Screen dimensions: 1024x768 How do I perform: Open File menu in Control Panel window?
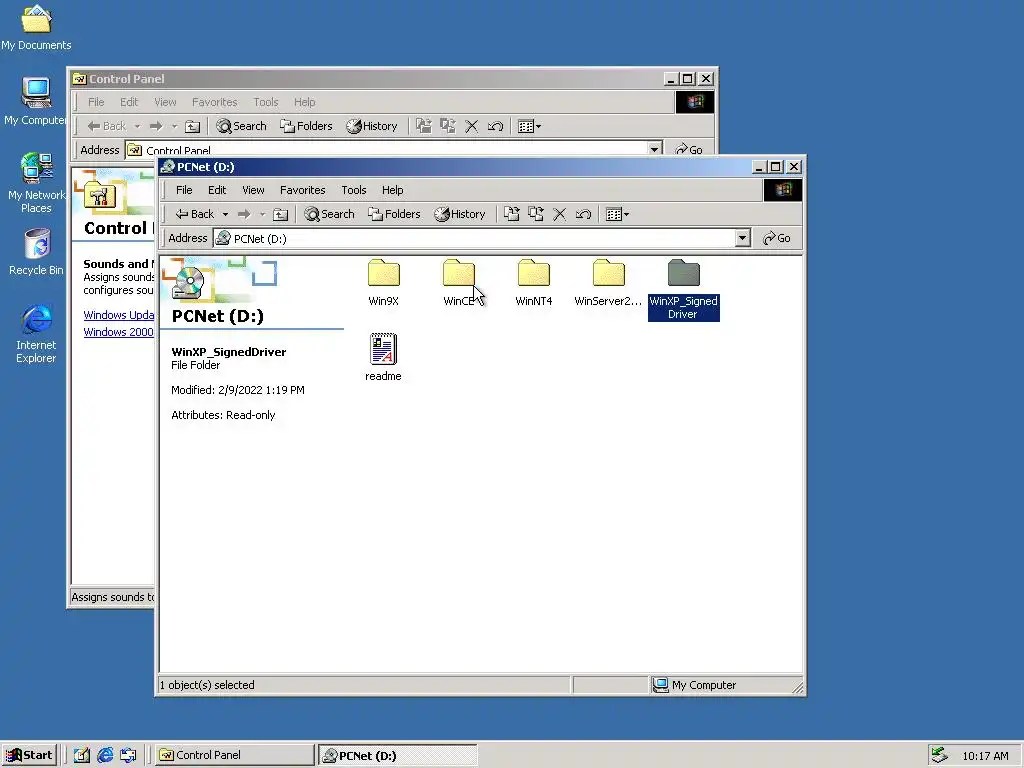tap(96, 102)
